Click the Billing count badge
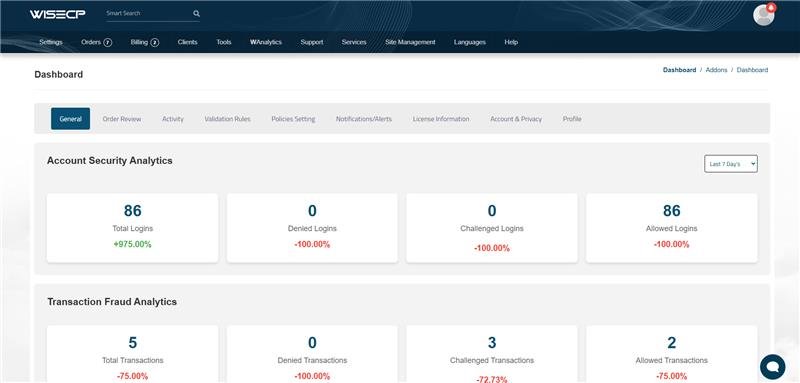Screen dimensions: 800x383 155,42
